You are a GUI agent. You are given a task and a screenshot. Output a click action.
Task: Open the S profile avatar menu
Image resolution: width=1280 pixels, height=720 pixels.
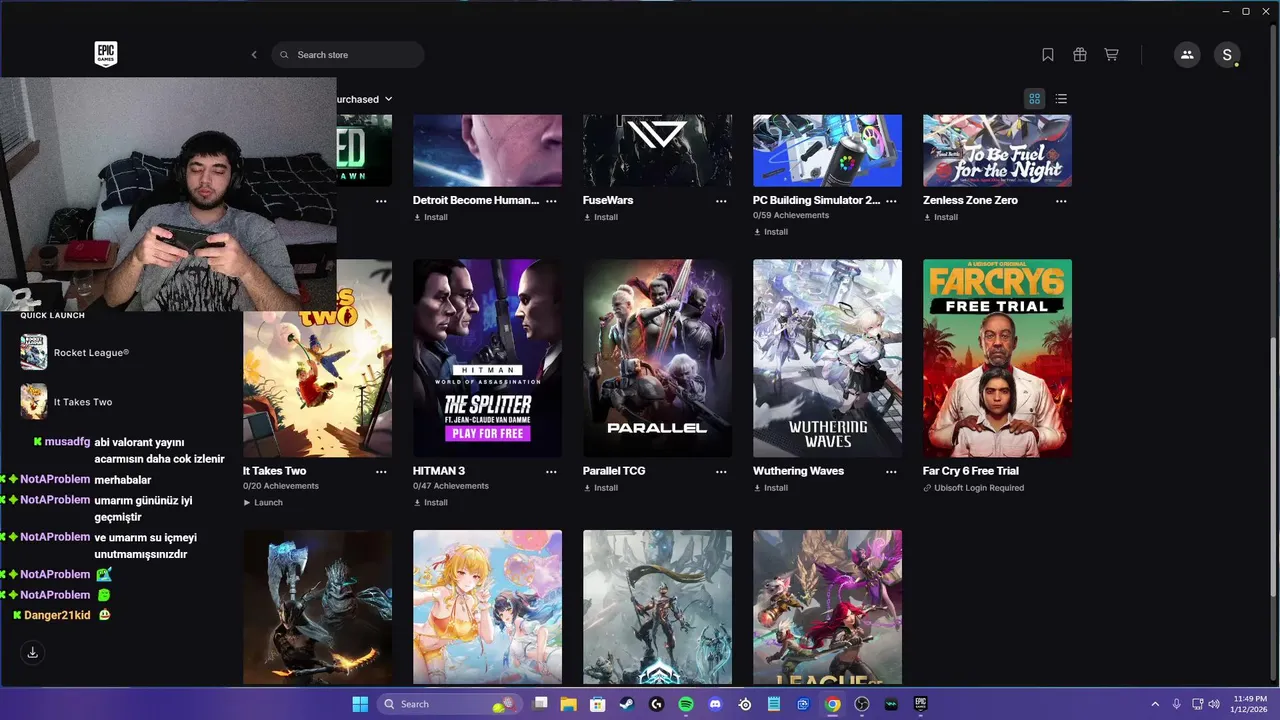click(x=1227, y=55)
